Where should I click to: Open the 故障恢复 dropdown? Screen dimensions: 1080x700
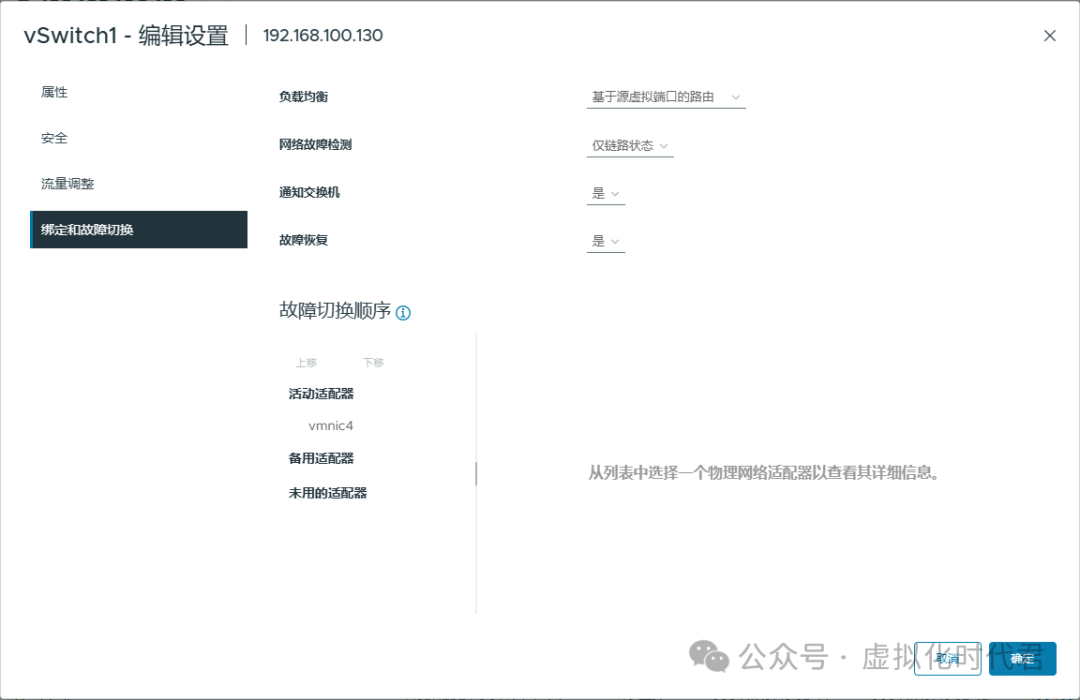click(605, 240)
